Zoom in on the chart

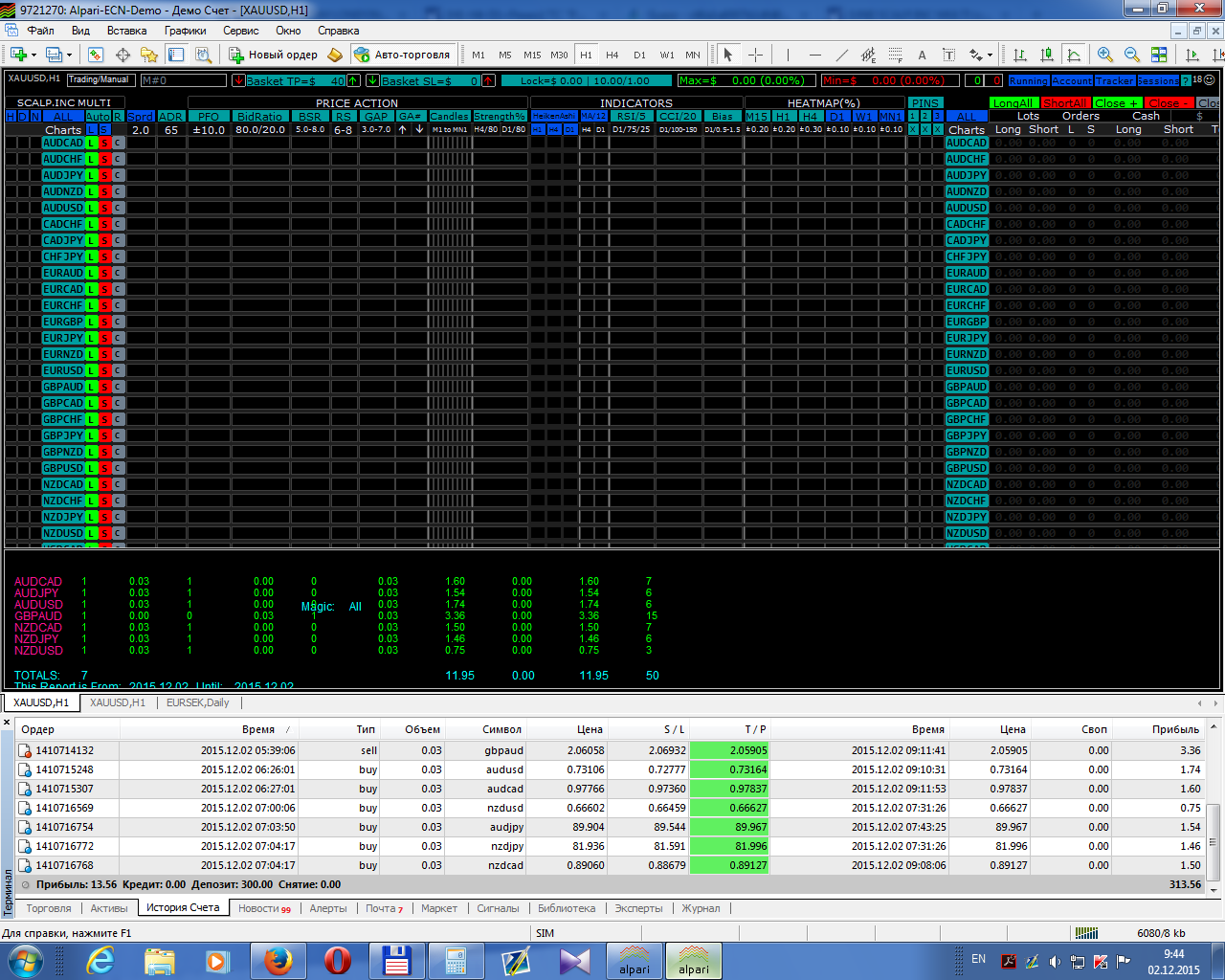click(x=1105, y=55)
